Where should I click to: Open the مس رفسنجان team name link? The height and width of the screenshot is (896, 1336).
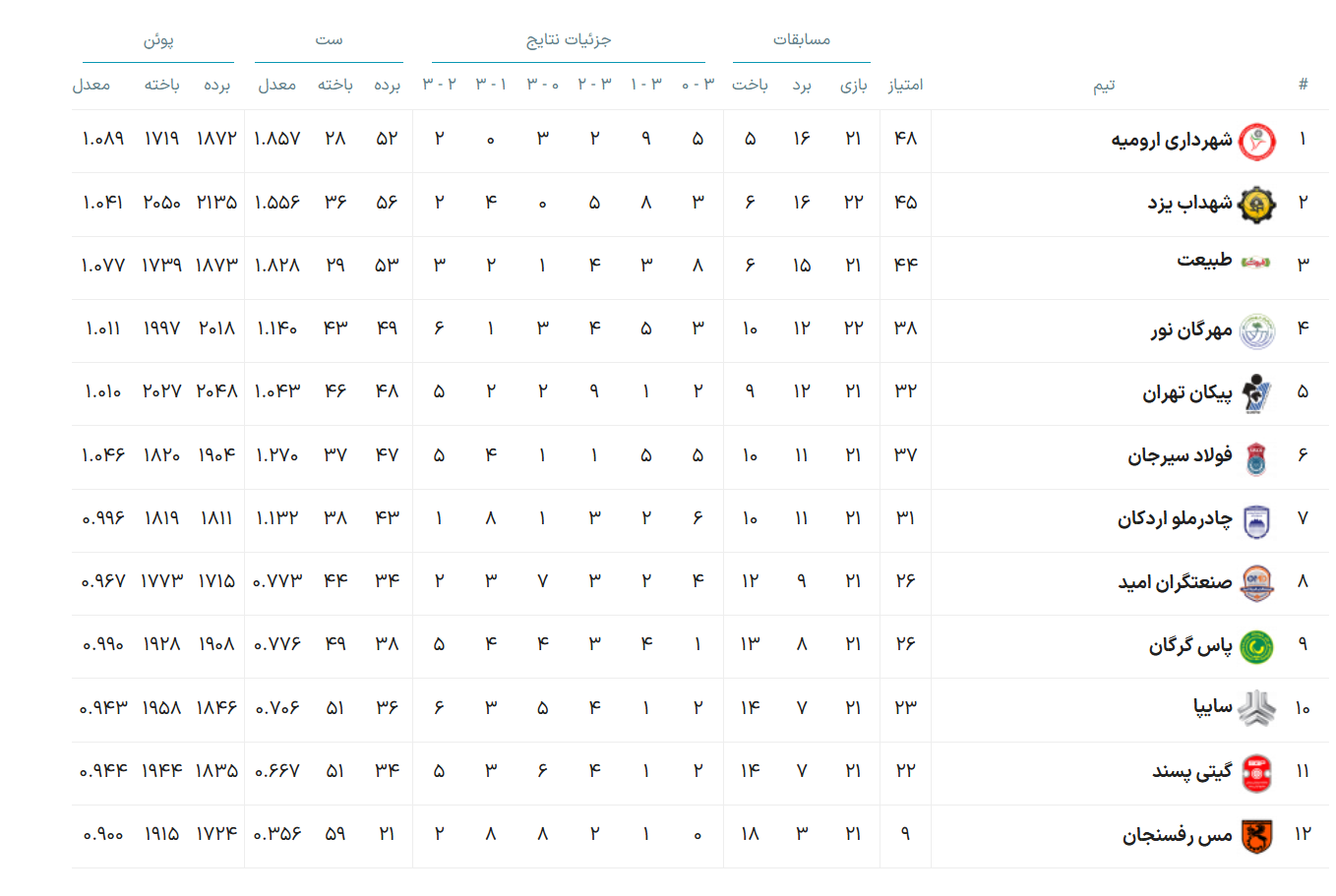pyautogui.click(x=1177, y=836)
